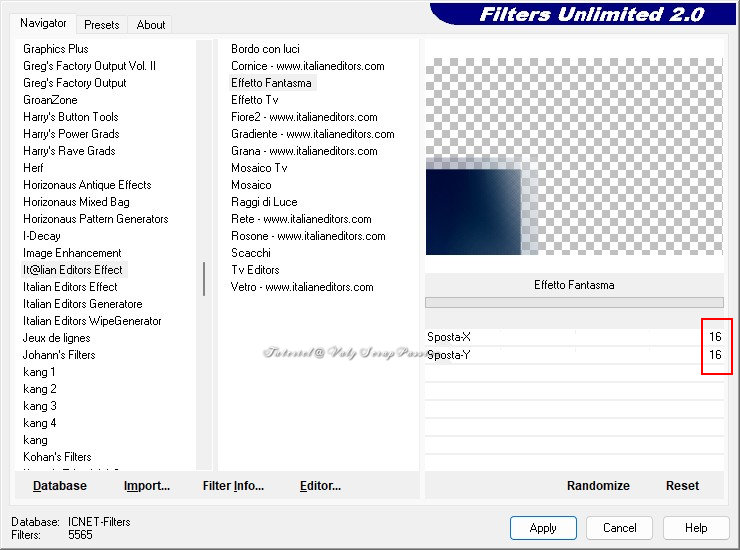Select the Image Enhancement category
This screenshot has width=740, height=550.
pos(72,253)
